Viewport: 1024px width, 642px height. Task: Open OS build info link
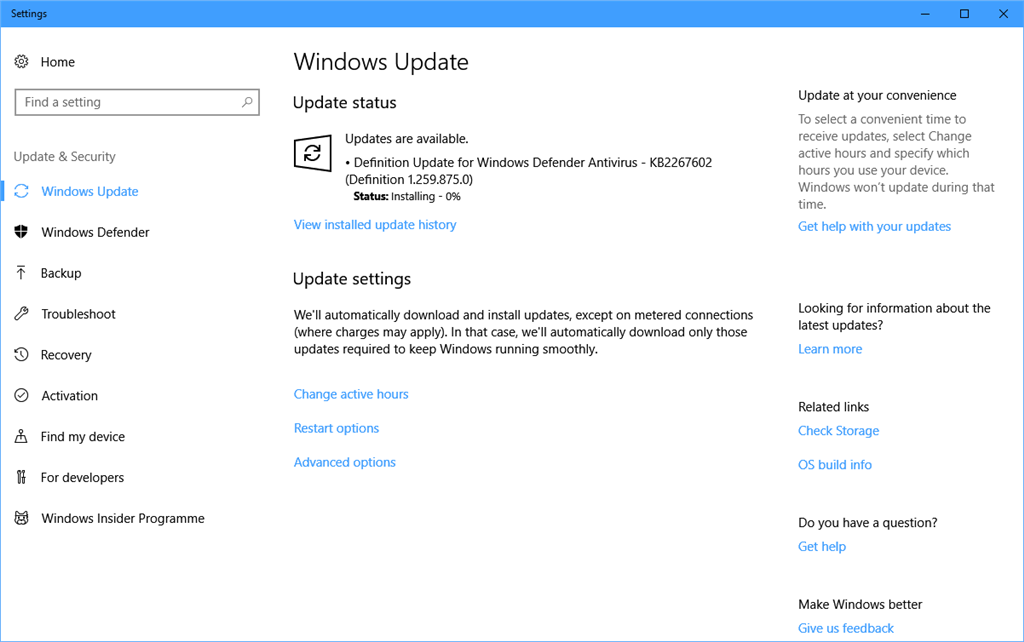[x=835, y=464]
